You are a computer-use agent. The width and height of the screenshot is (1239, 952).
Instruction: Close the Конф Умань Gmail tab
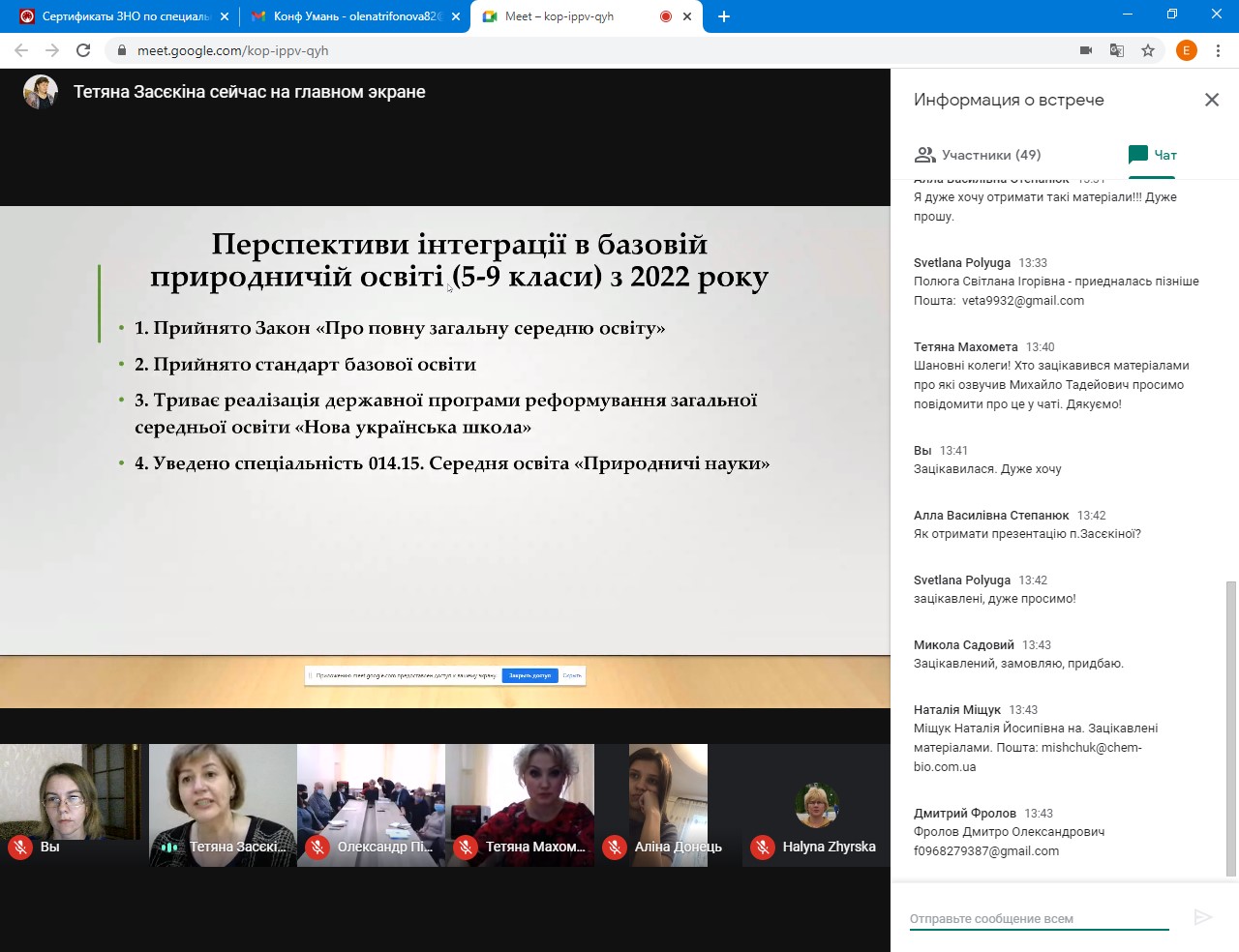(x=456, y=16)
